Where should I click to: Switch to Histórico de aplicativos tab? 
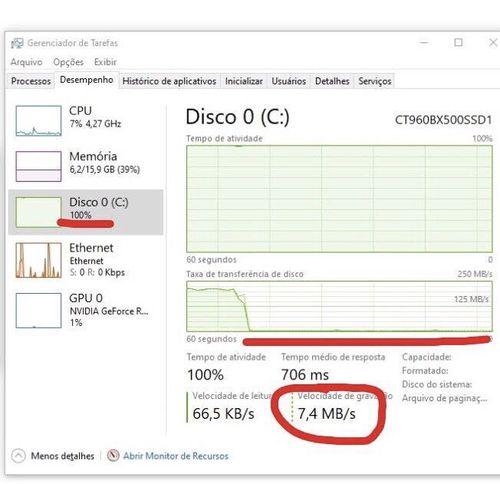click(x=169, y=81)
